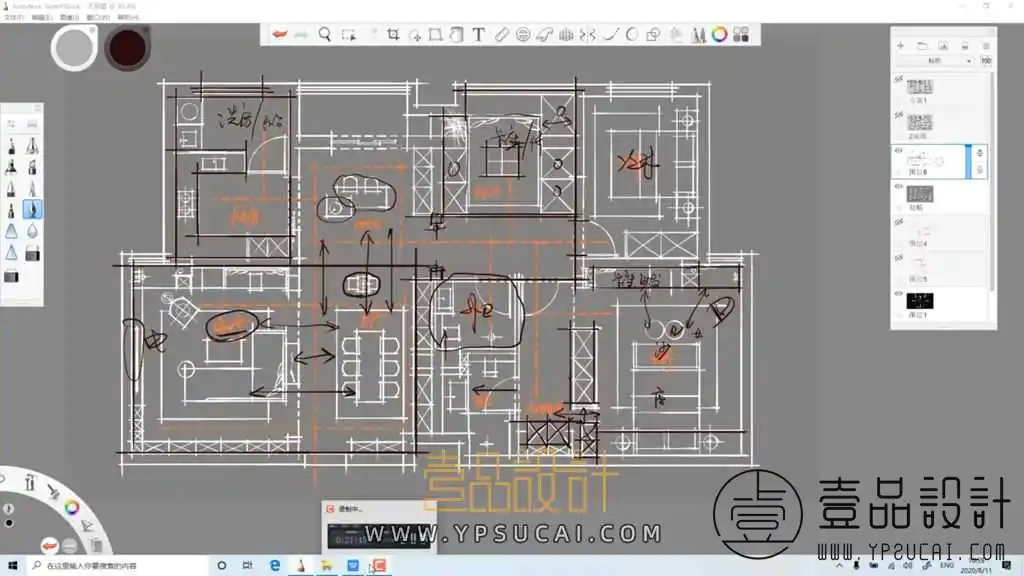Open the Brush Library from the toolbar
The height and width of the screenshot is (576, 1024).
coord(699,35)
